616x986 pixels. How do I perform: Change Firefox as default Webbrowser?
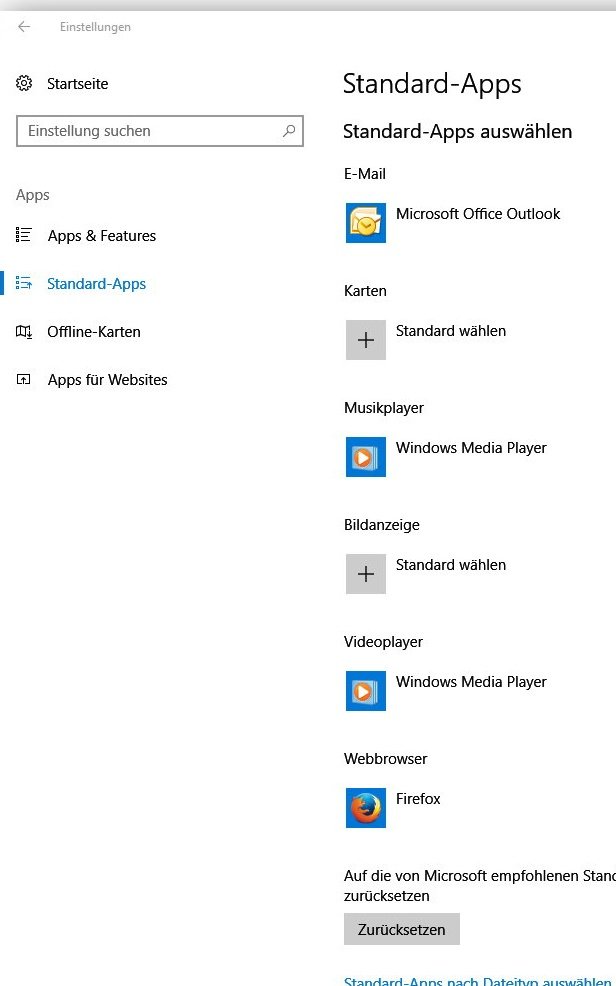[418, 799]
